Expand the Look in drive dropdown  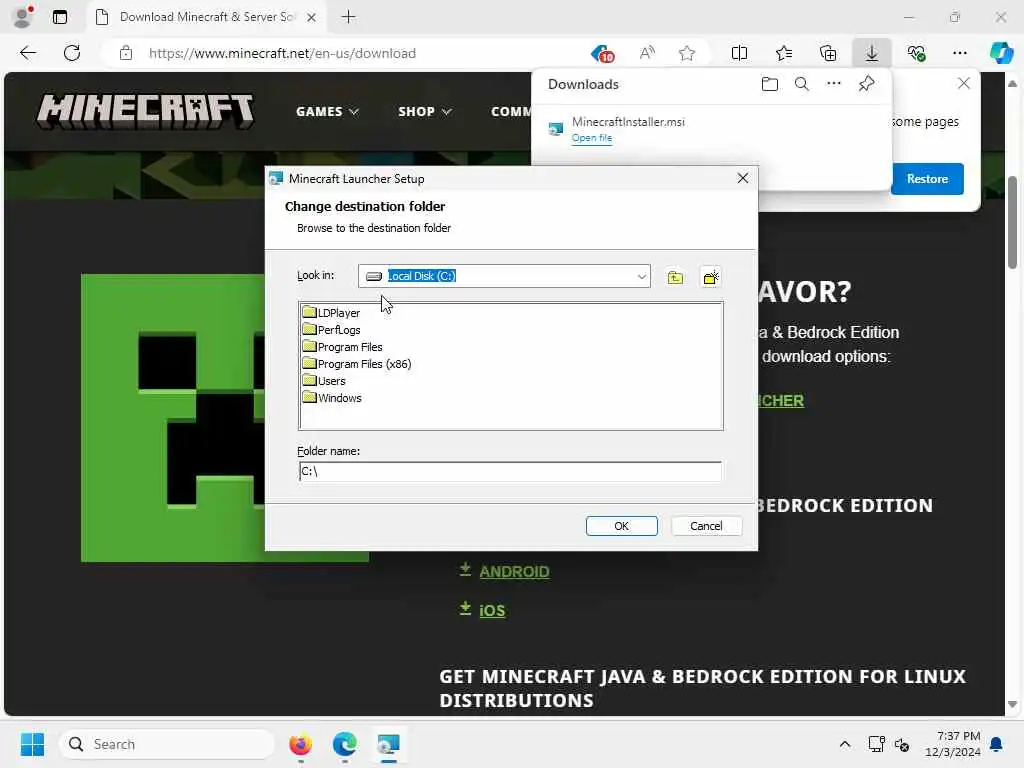pyautogui.click(x=641, y=276)
